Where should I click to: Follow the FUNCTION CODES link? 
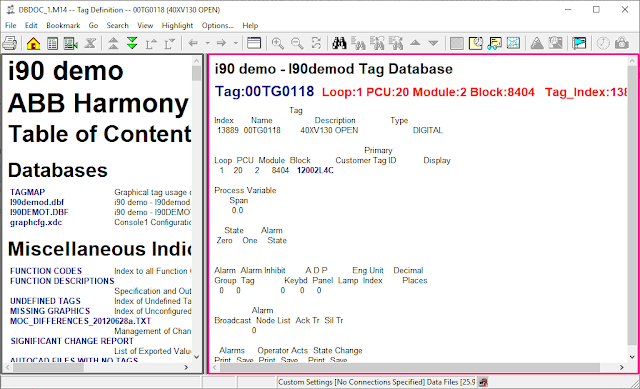(x=46, y=271)
